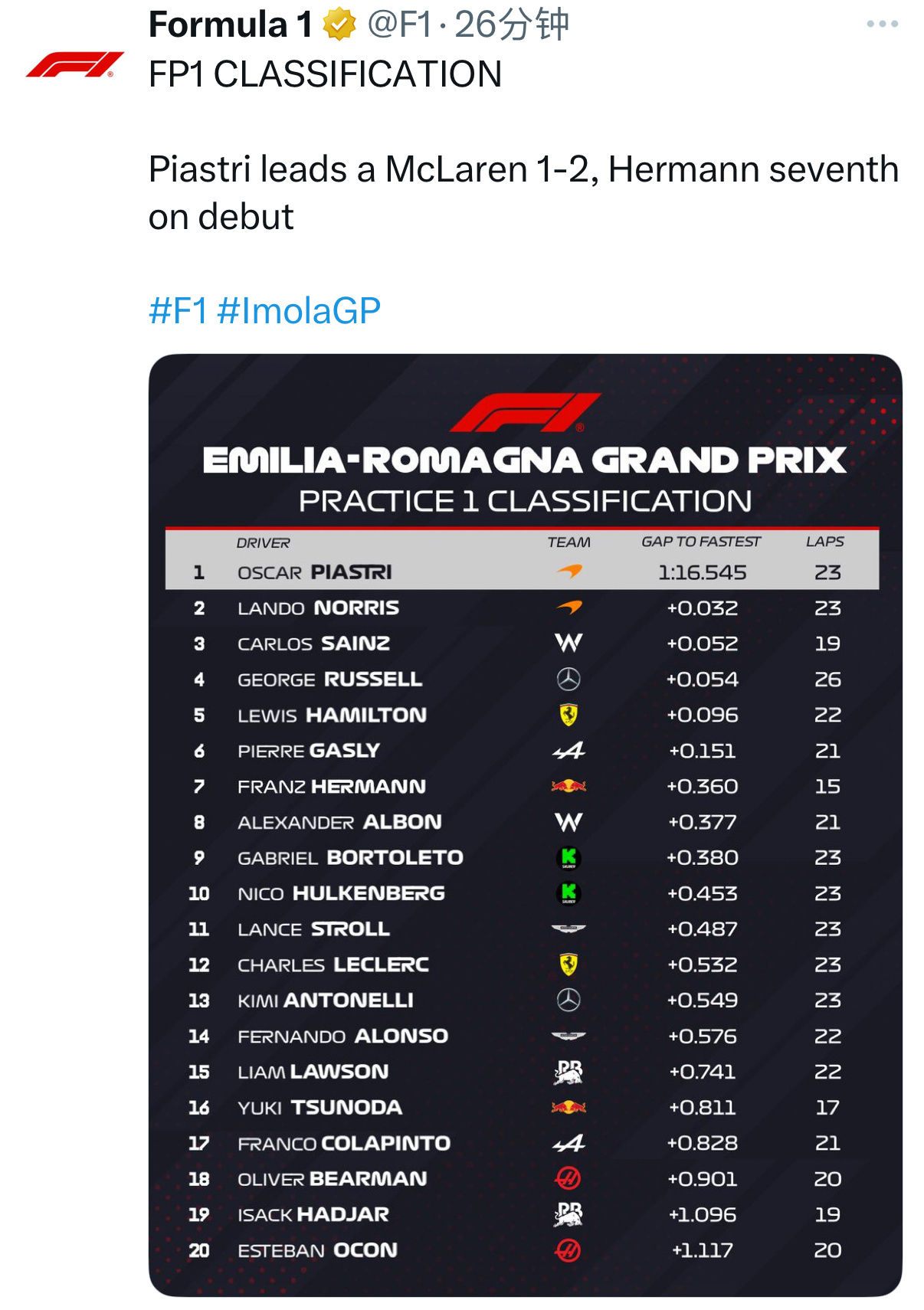Click Mercedes logo next to George Russell
The image size is (924, 1310).
(x=568, y=679)
